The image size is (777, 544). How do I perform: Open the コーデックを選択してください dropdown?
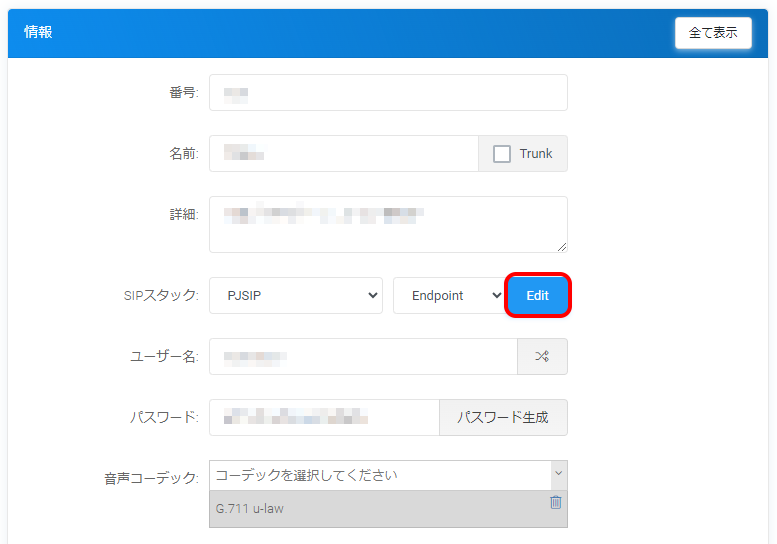tap(388, 475)
